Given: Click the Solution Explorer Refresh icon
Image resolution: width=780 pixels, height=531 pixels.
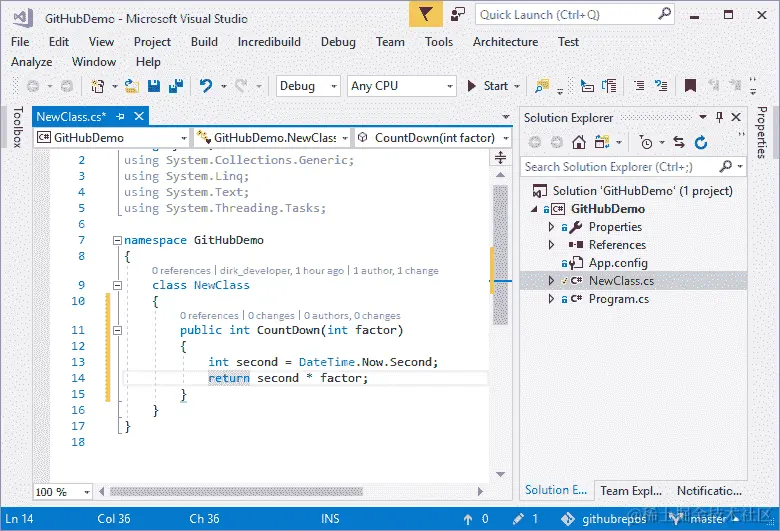Looking at the screenshot, I should point(701,143).
